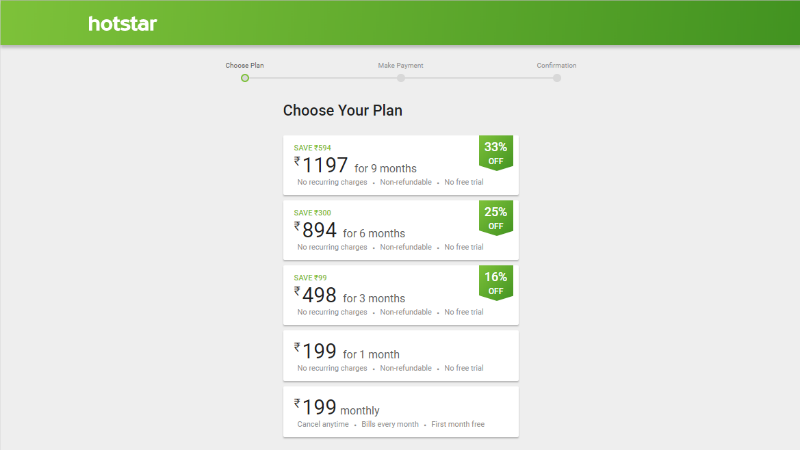Select the ₹894 for 6 months plan
800x450 pixels.
[401, 230]
